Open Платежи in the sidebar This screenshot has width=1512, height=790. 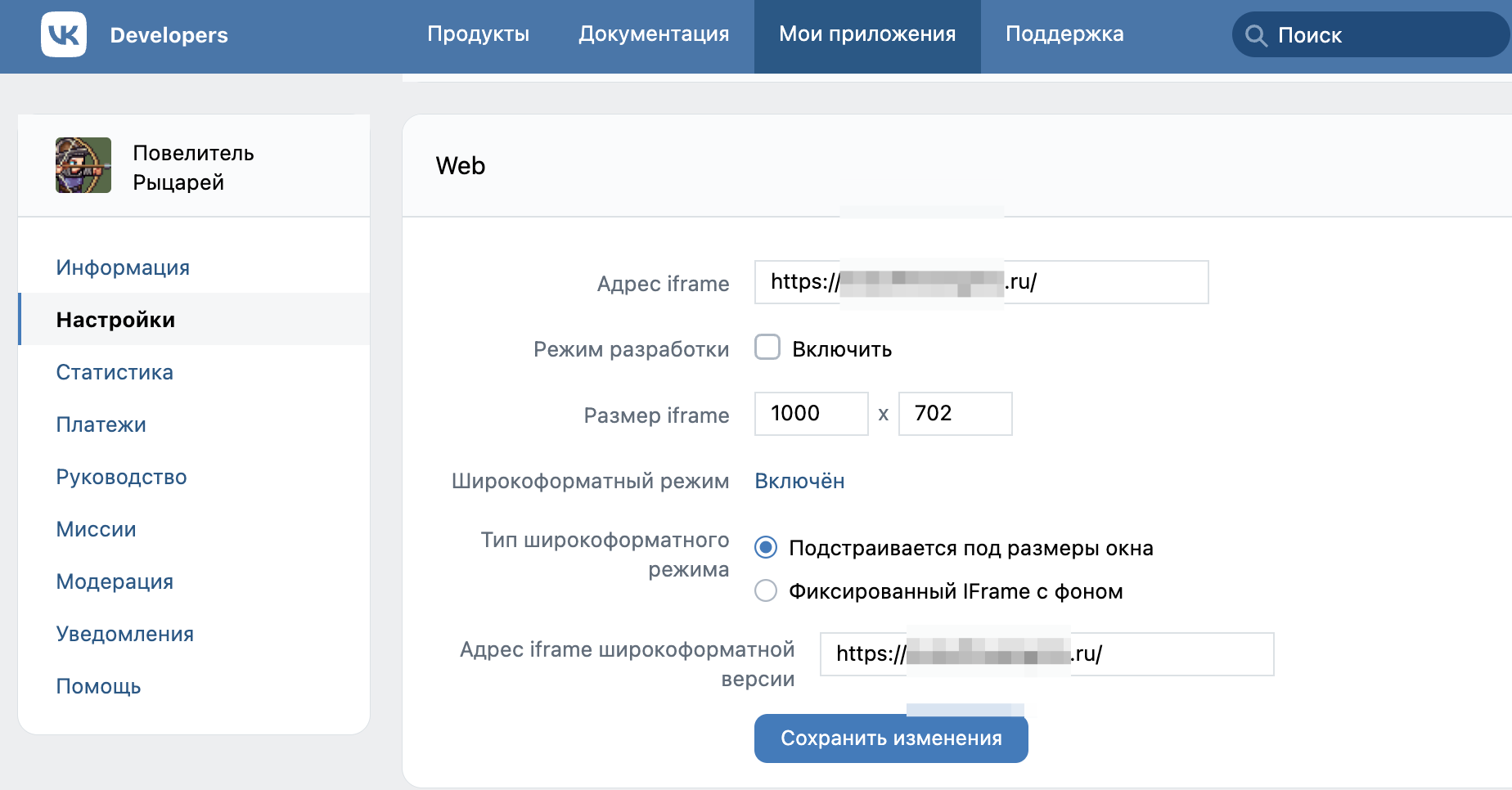pos(101,424)
